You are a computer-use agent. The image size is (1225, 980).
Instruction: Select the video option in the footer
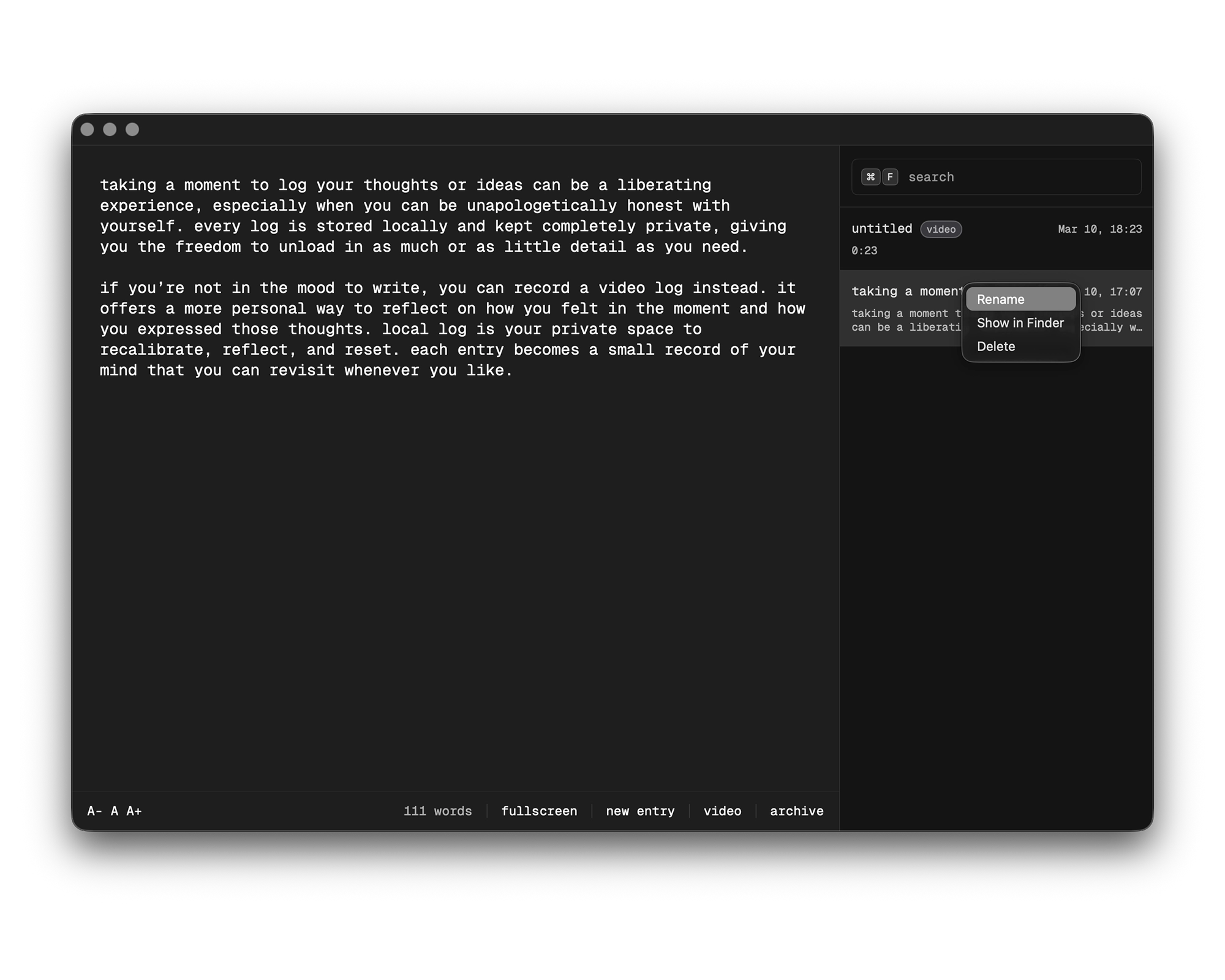click(722, 810)
